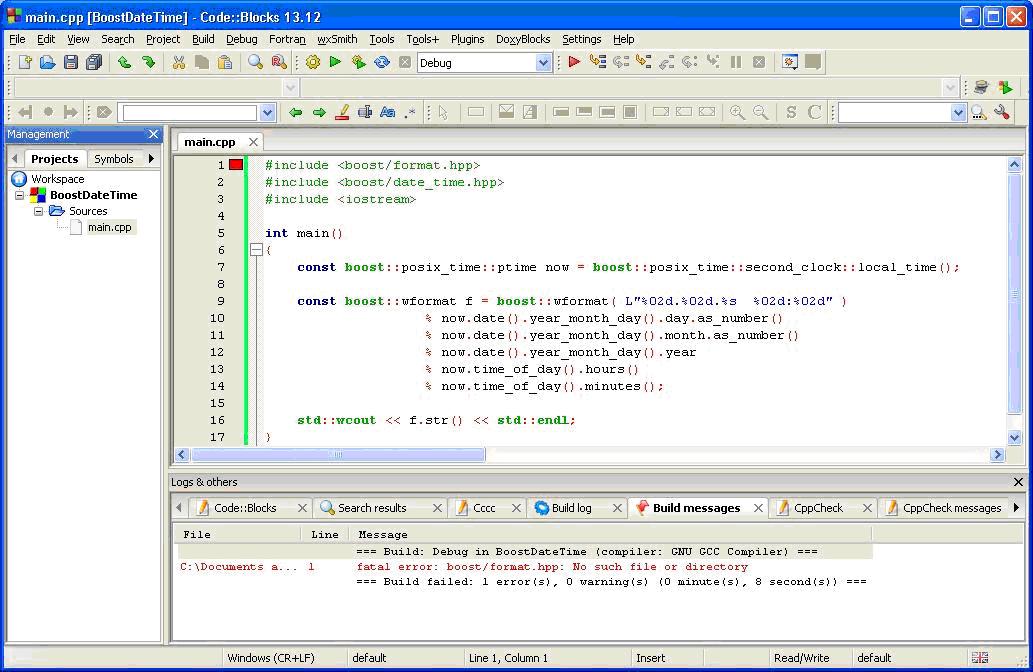Click the incremental search text field
This screenshot has height=672, width=1033.
pyautogui.click(x=190, y=113)
